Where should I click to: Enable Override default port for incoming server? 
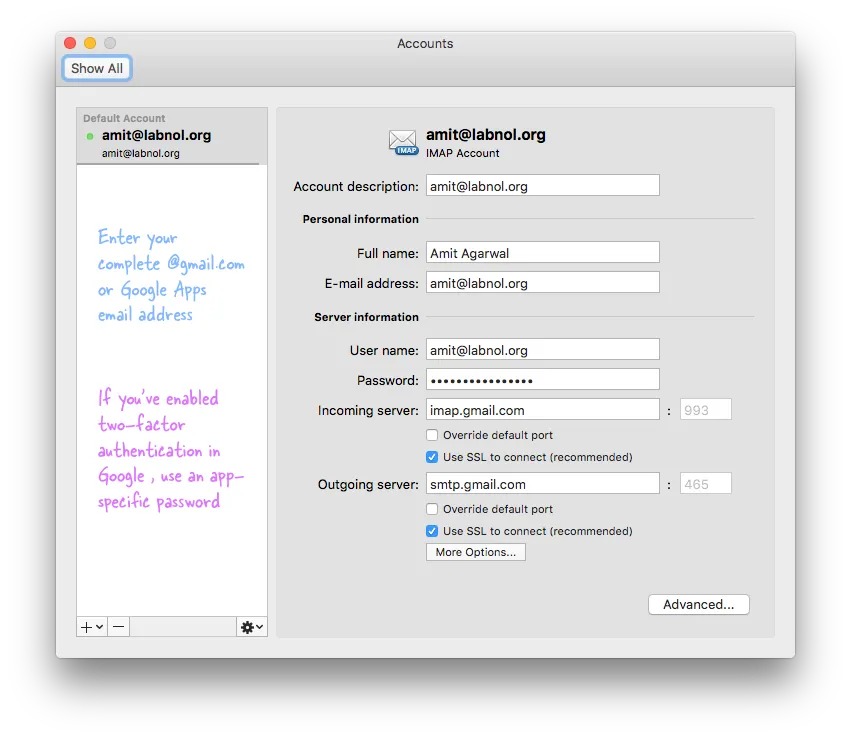[432, 435]
